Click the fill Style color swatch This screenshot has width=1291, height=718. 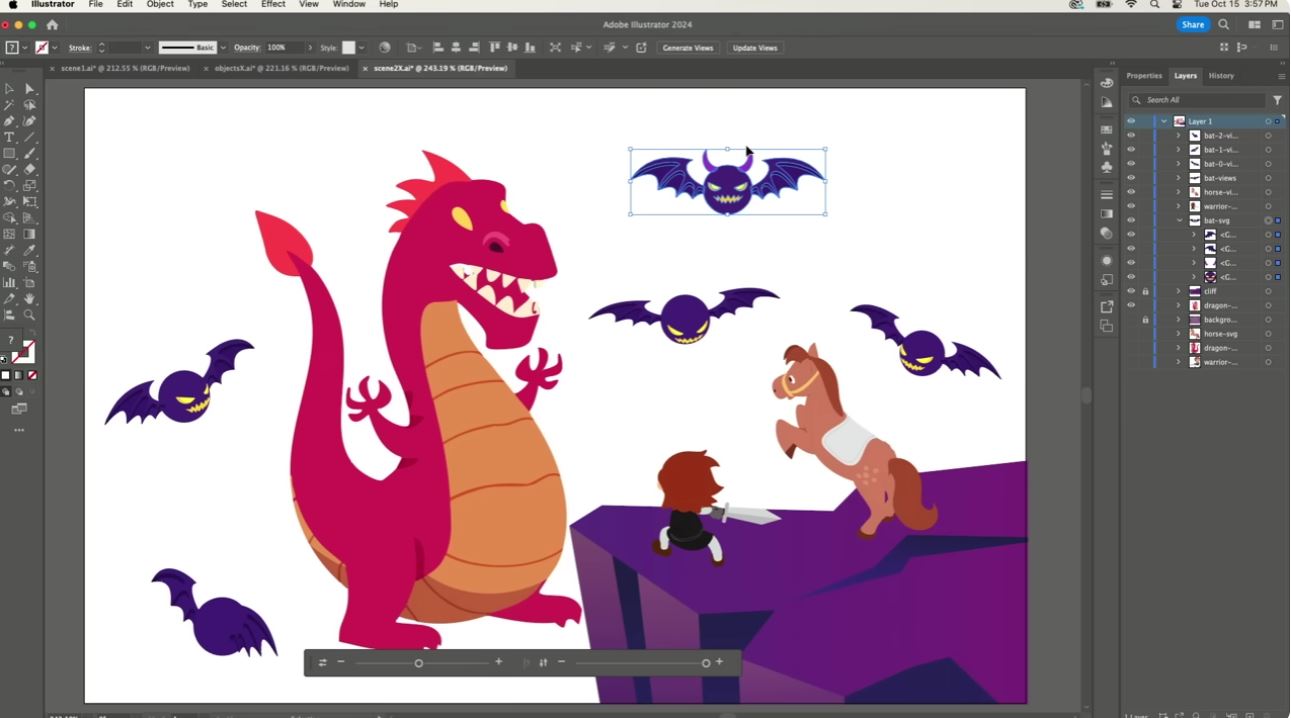[349, 47]
